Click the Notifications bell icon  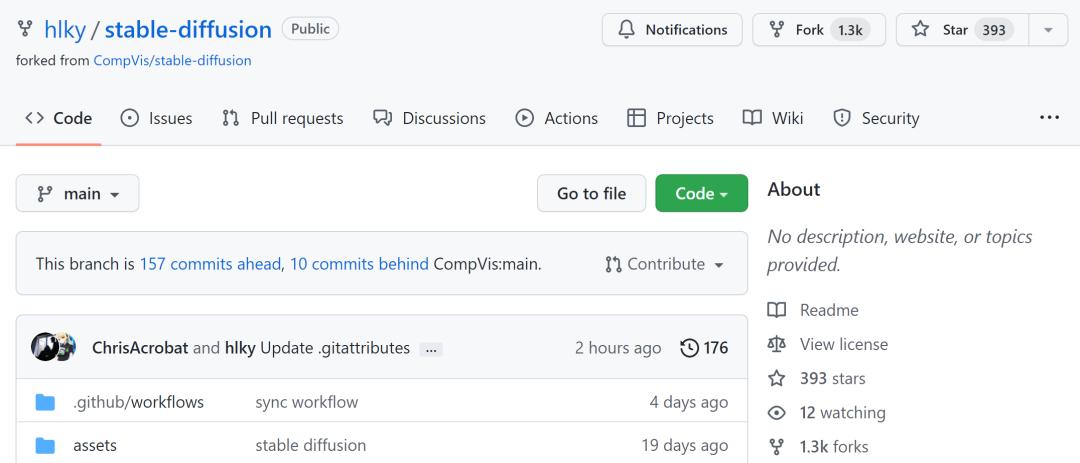click(627, 30)
